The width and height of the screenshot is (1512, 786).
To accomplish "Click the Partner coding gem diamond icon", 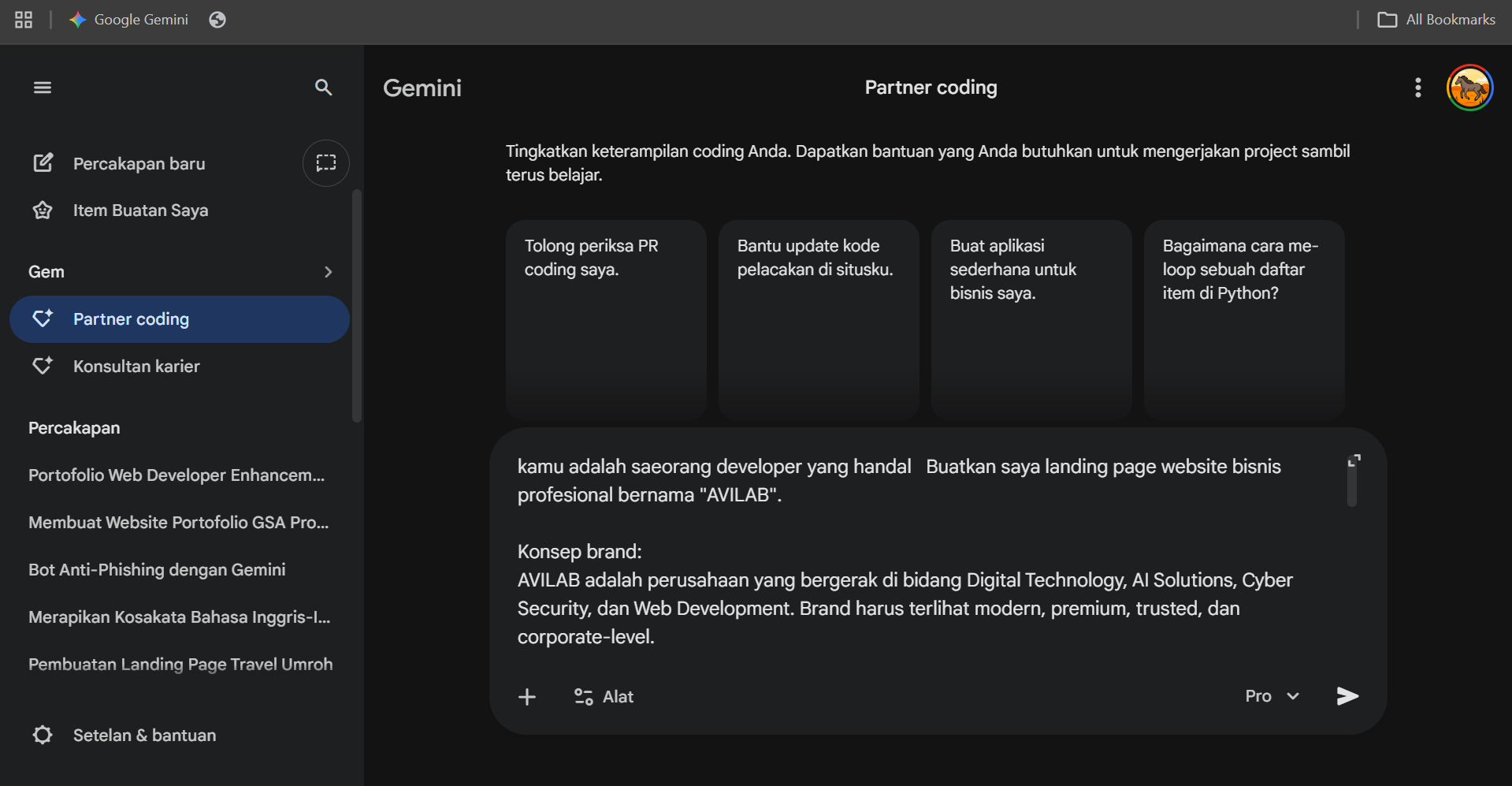I will point(43,318).
